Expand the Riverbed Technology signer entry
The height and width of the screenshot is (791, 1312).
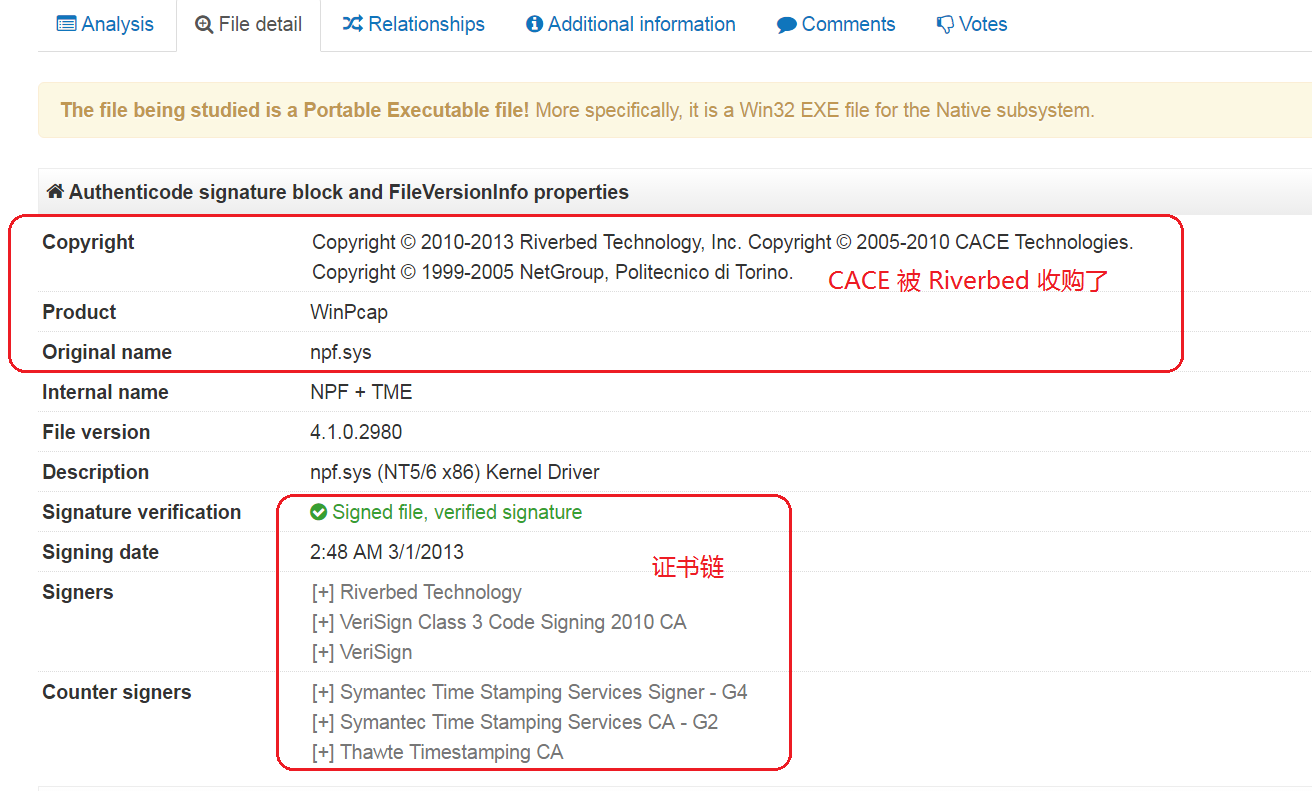pyautogui.click(x=322, y=592)
